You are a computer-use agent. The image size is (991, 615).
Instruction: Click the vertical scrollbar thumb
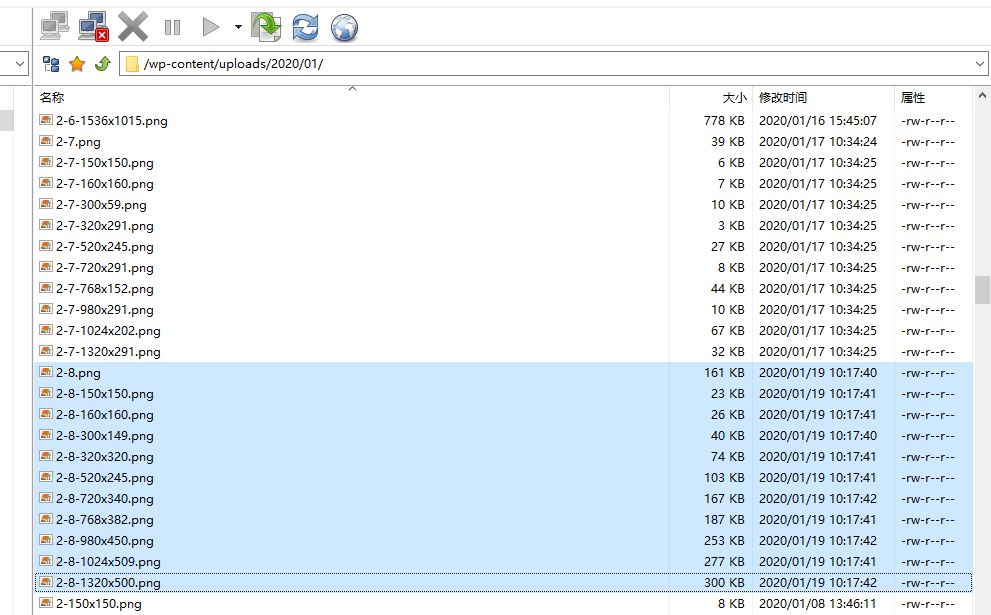[982, 289]
